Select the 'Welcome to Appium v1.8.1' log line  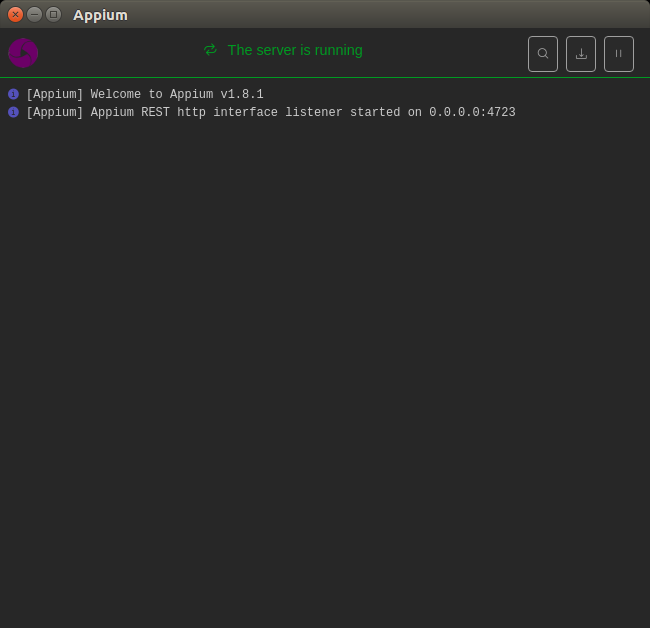point(145,94)
